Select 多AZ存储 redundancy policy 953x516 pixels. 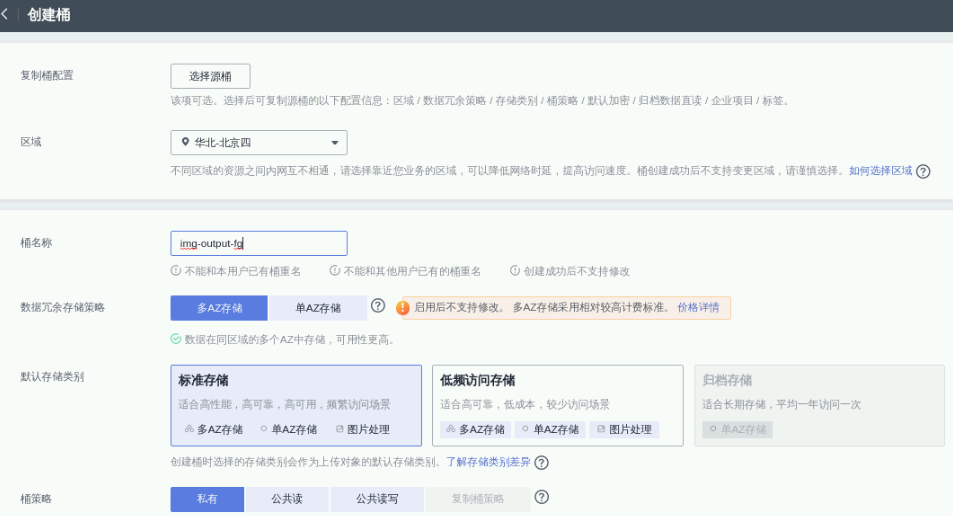coord(218,308)
